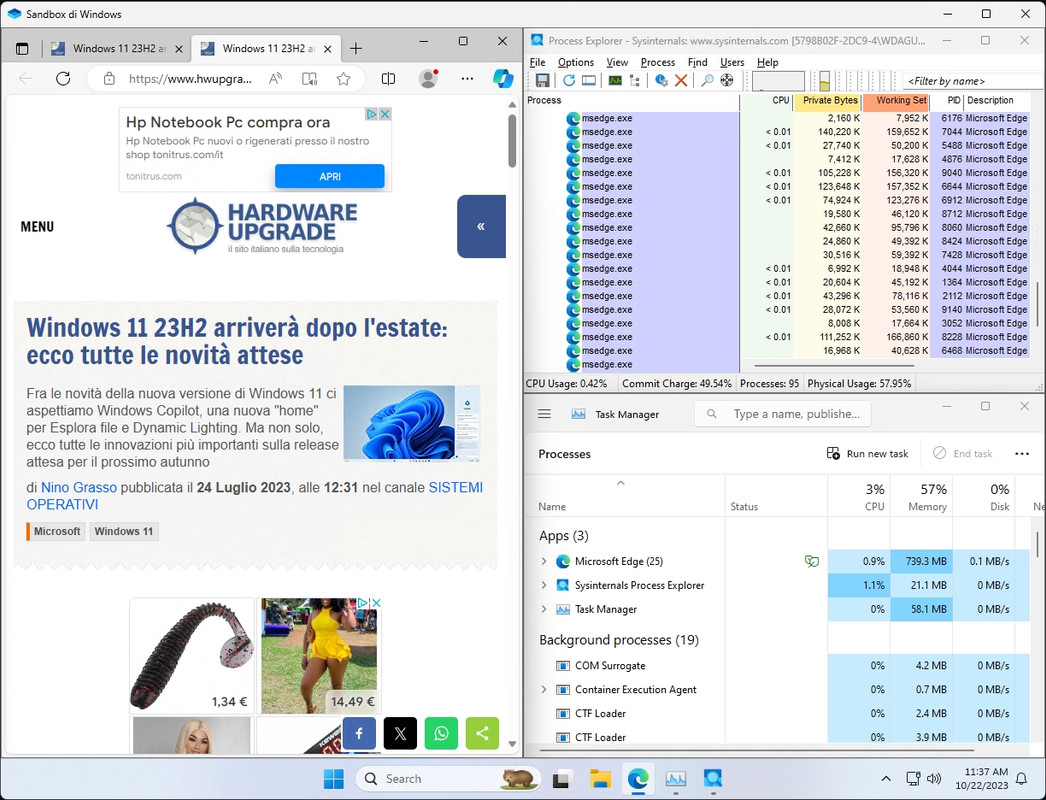Click Edge's Refresh page button

click(63, 79)
